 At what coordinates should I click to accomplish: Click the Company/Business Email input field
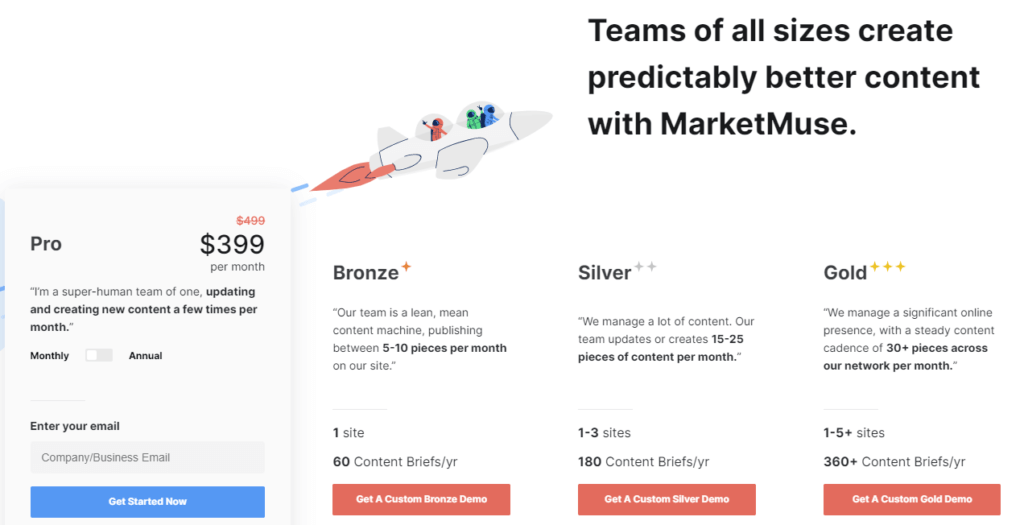[x=148, y=457]
